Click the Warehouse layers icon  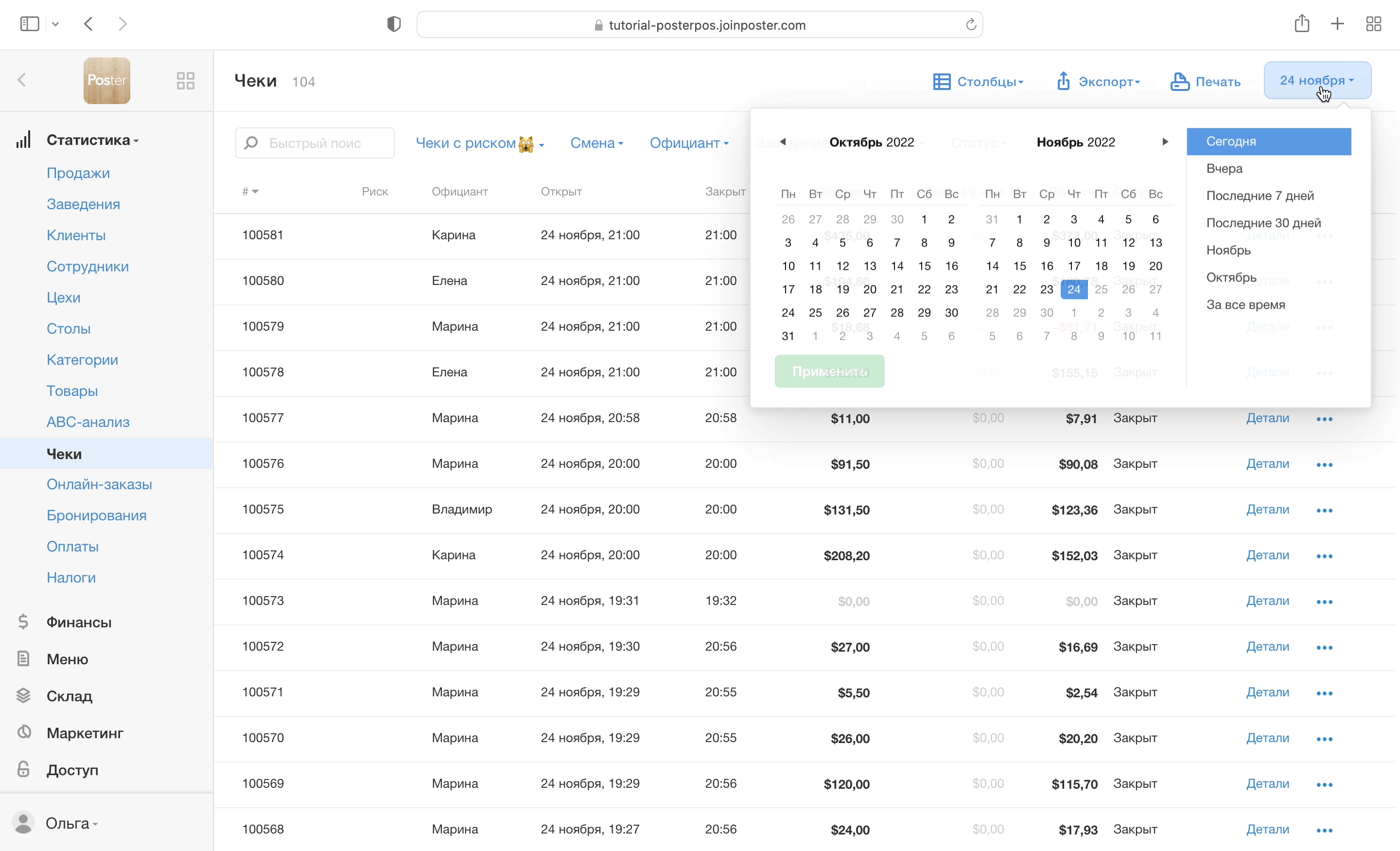[x=23, y=695]
